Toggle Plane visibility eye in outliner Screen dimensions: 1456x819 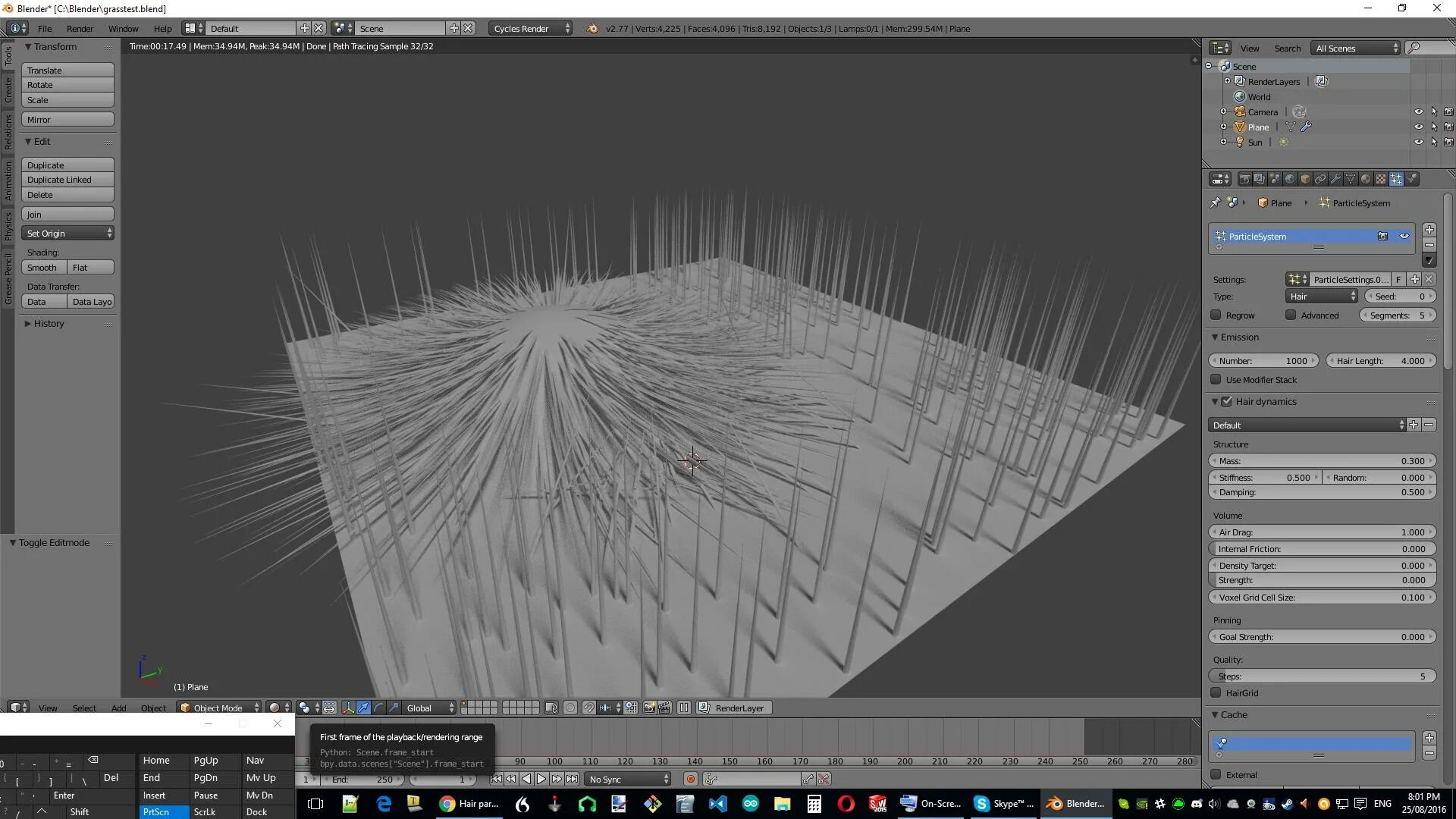pyautogui.click(x=1418, y=127)
